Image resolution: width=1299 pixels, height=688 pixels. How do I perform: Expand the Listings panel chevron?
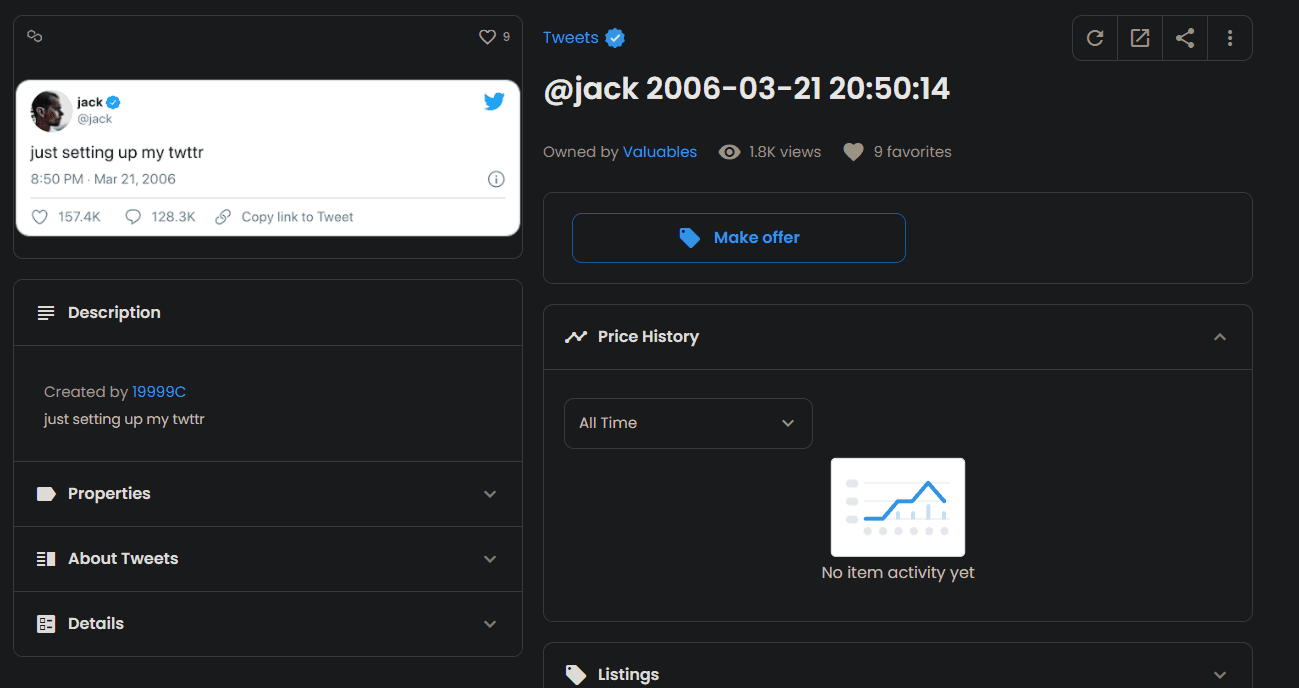tap(1220, 675)
